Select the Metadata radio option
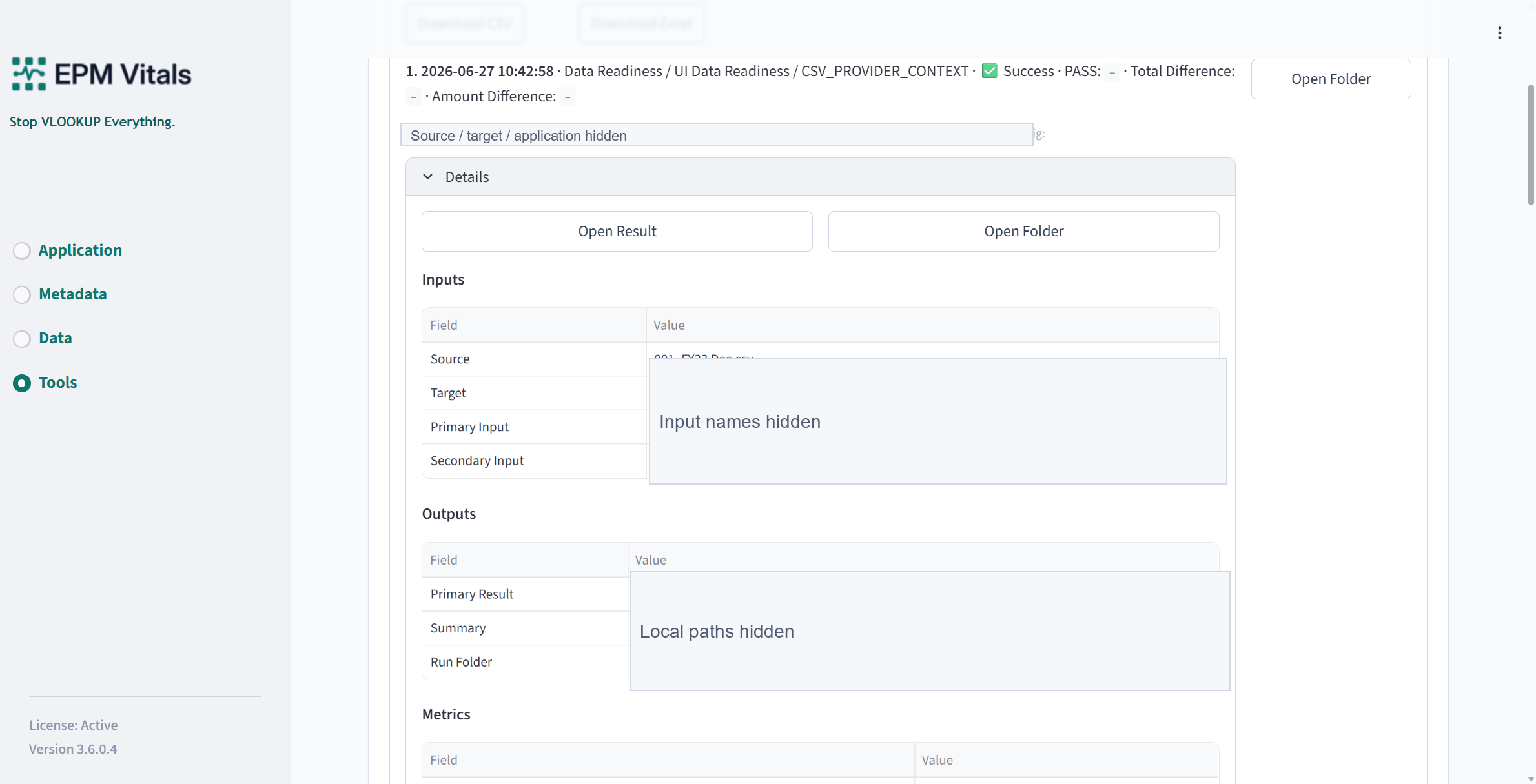Image resolution: width=1536 pixels, height=784 pixels. coord(22,294)
